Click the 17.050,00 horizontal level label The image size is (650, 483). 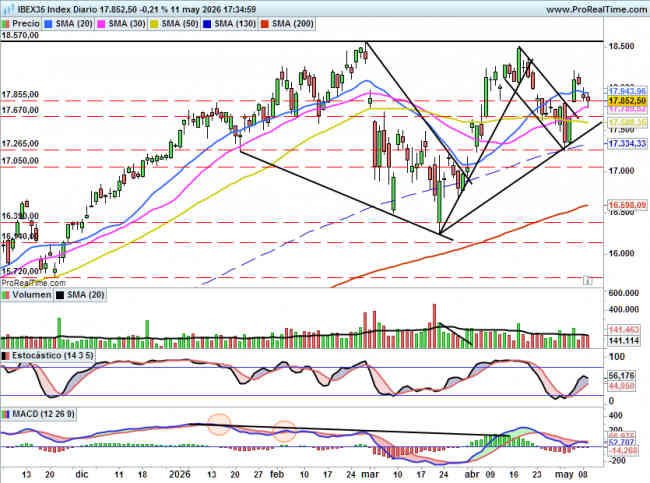[x=20, y=161]
